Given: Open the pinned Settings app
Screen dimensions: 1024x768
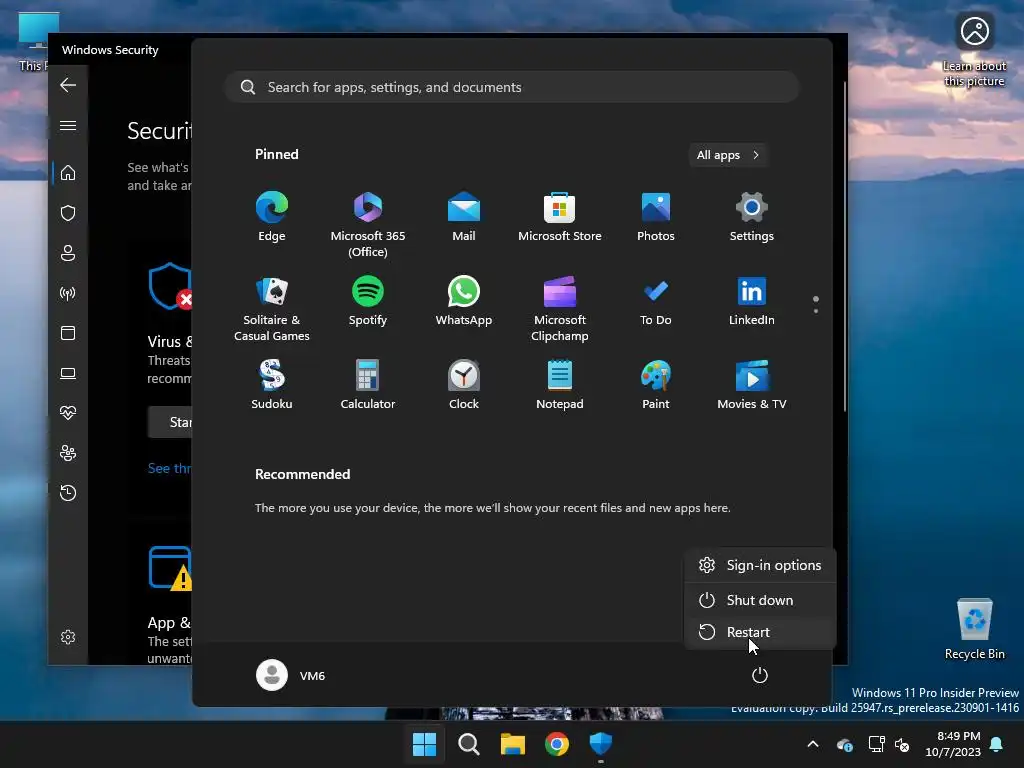Looking at the screenshot, I should point(752,217).
